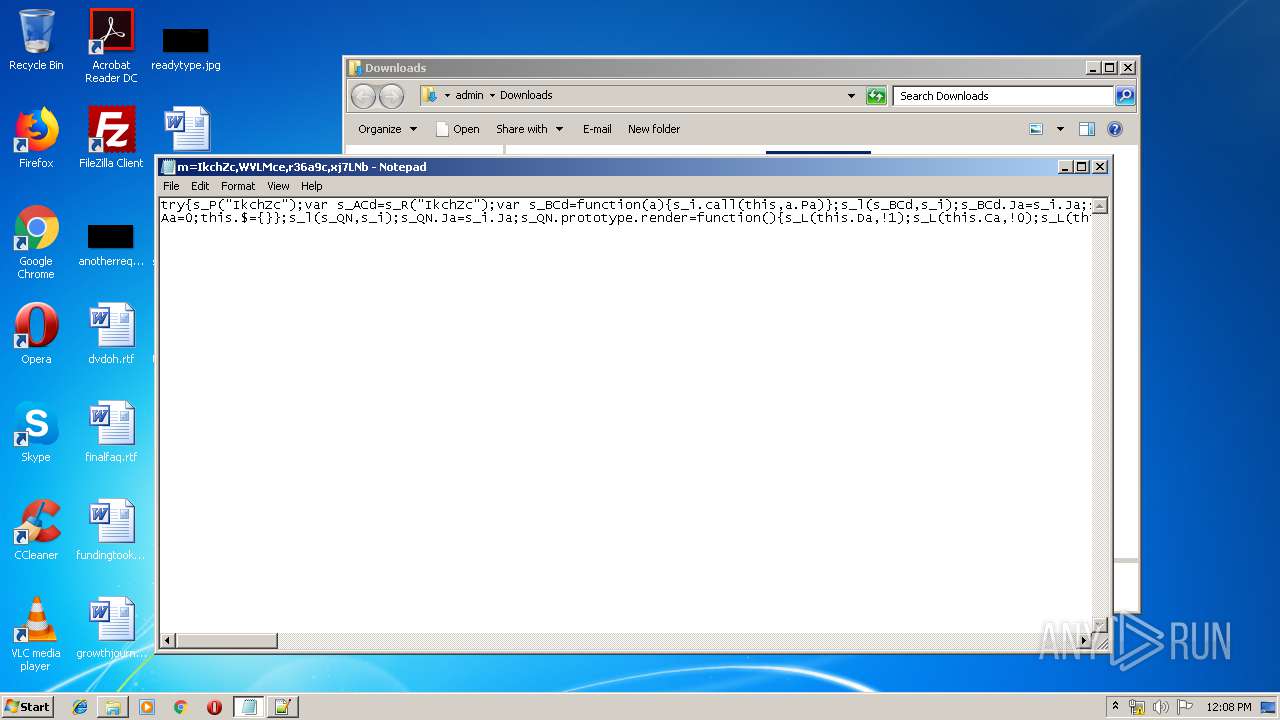
Task: Click clock showing 12:08 PM
Action: point(1228,707)
